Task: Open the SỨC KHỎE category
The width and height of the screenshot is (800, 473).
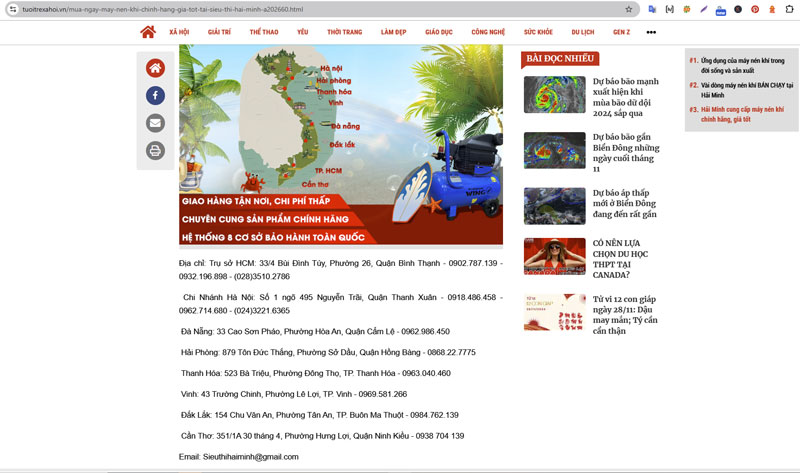Action: pyautogui.click(x=537, y=32)
